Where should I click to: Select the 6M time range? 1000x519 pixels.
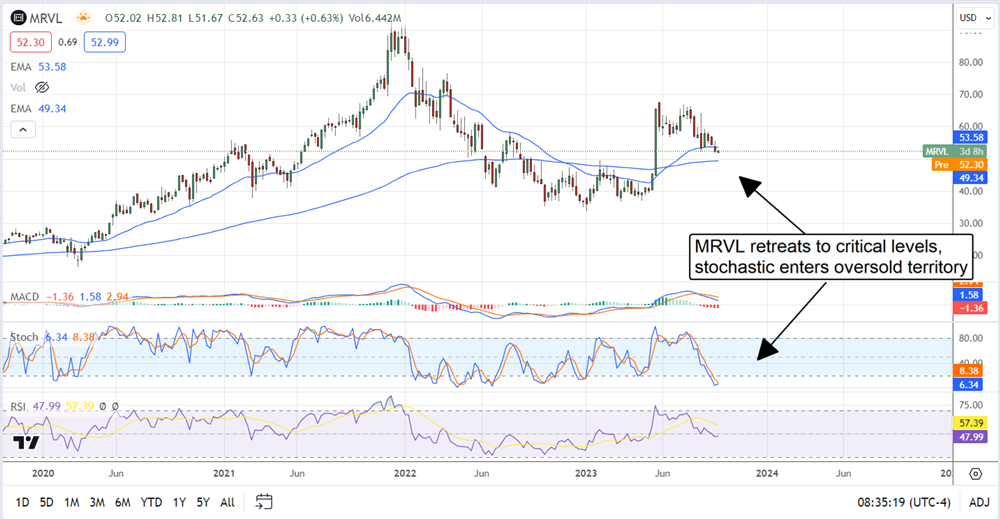[x=122, y=502]
